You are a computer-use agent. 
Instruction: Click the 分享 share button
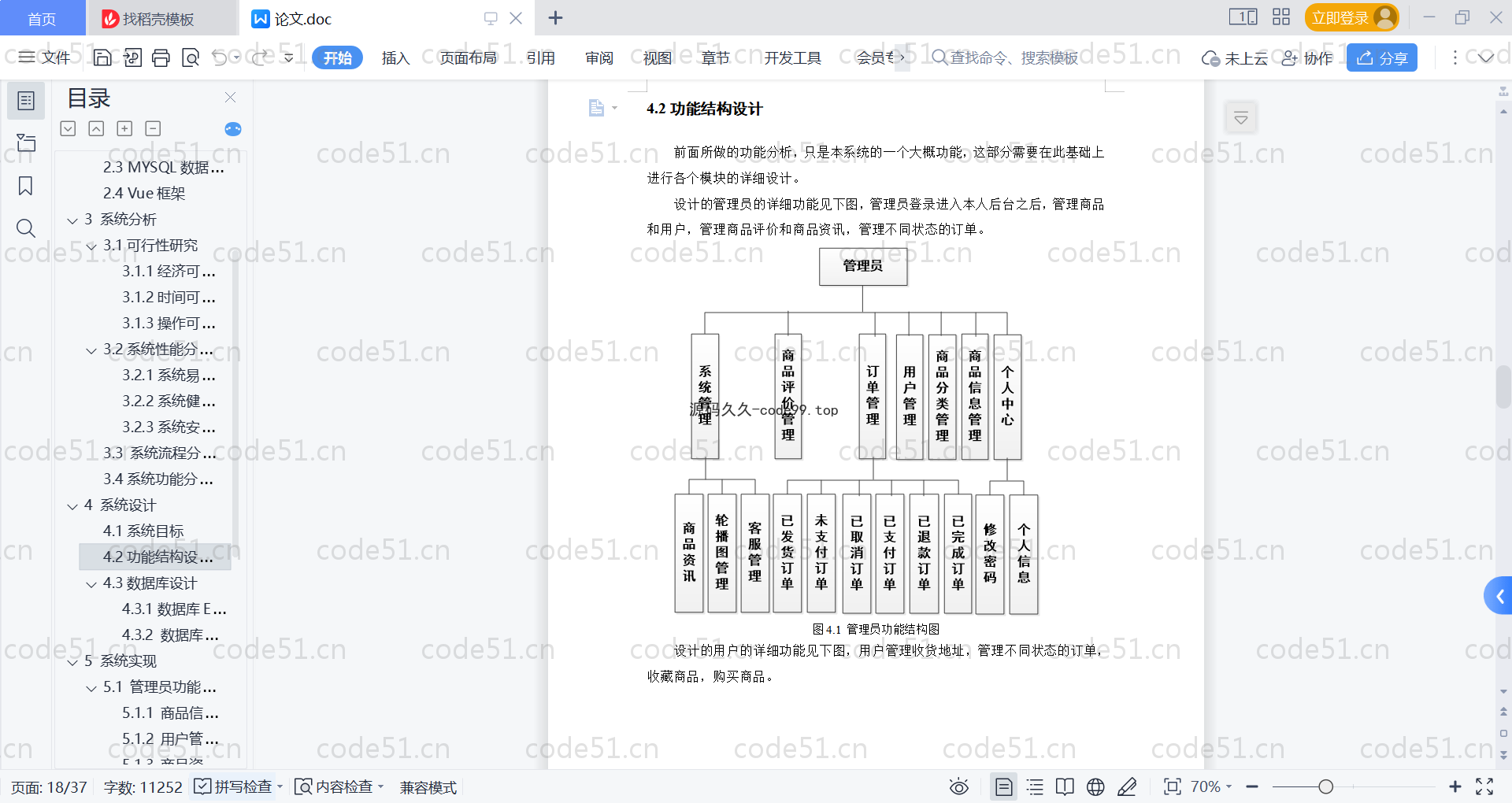pos(1382,57)
